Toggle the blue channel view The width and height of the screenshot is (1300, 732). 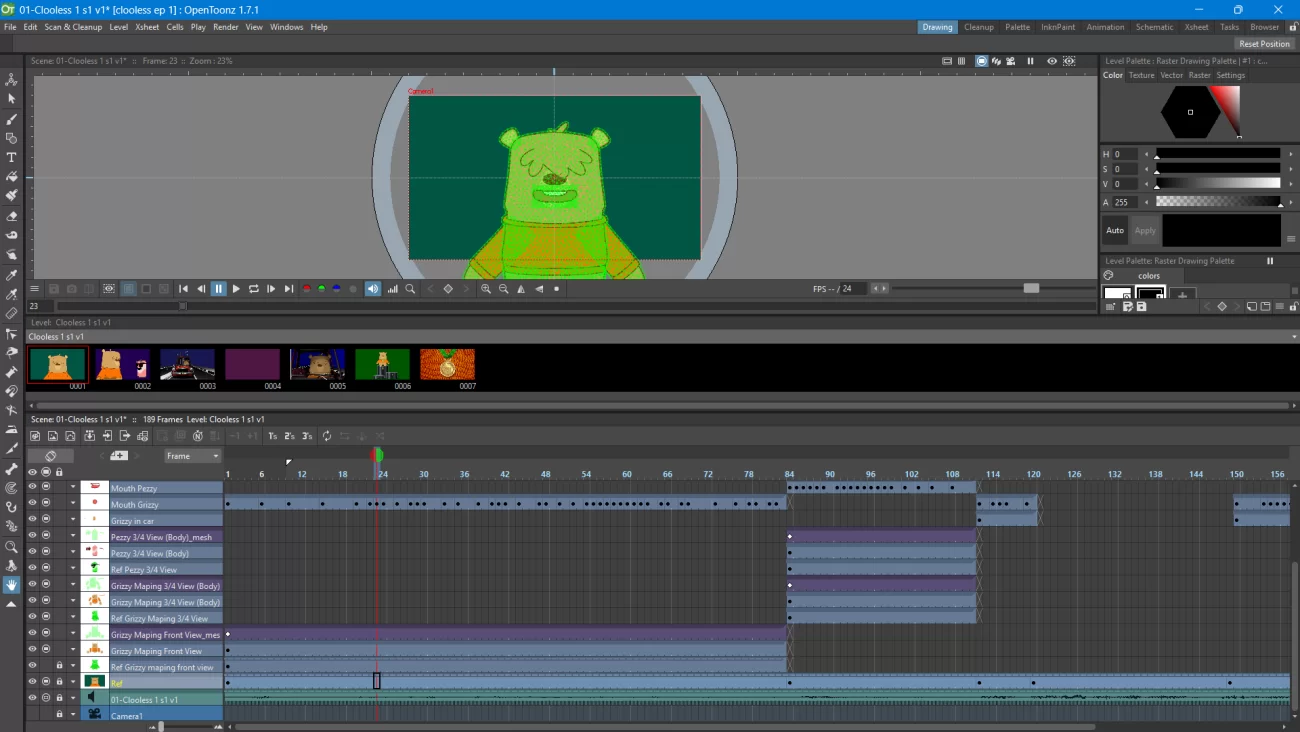pyautogui.click(x=336, y=289)
